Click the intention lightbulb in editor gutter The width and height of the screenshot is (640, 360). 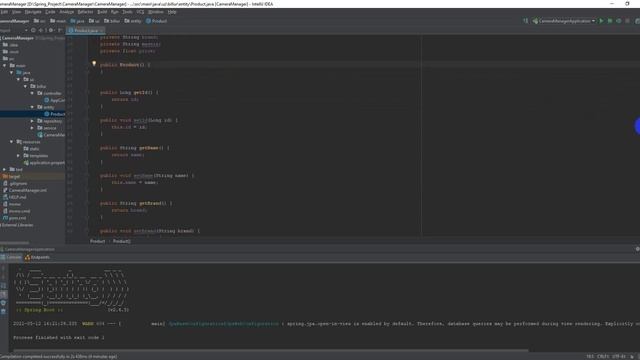[94, 64]
